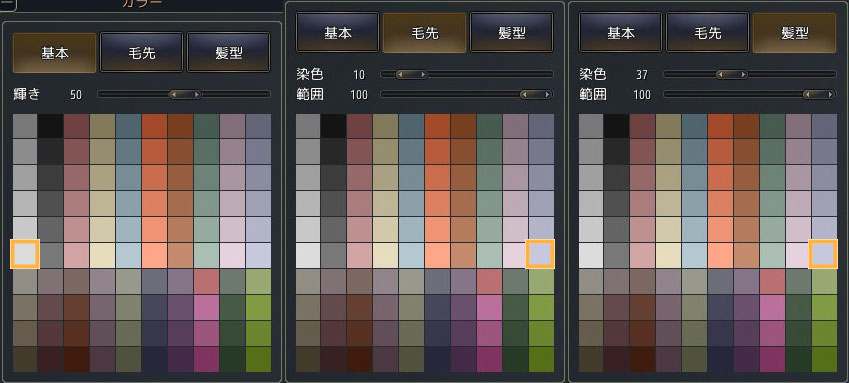Select darkest magenta swatch in the 輝き panel
The image size is (849, 383).
point(206,360)
